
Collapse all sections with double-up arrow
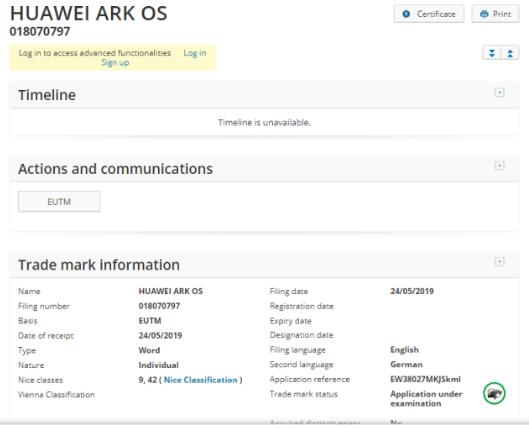(510, 53)
